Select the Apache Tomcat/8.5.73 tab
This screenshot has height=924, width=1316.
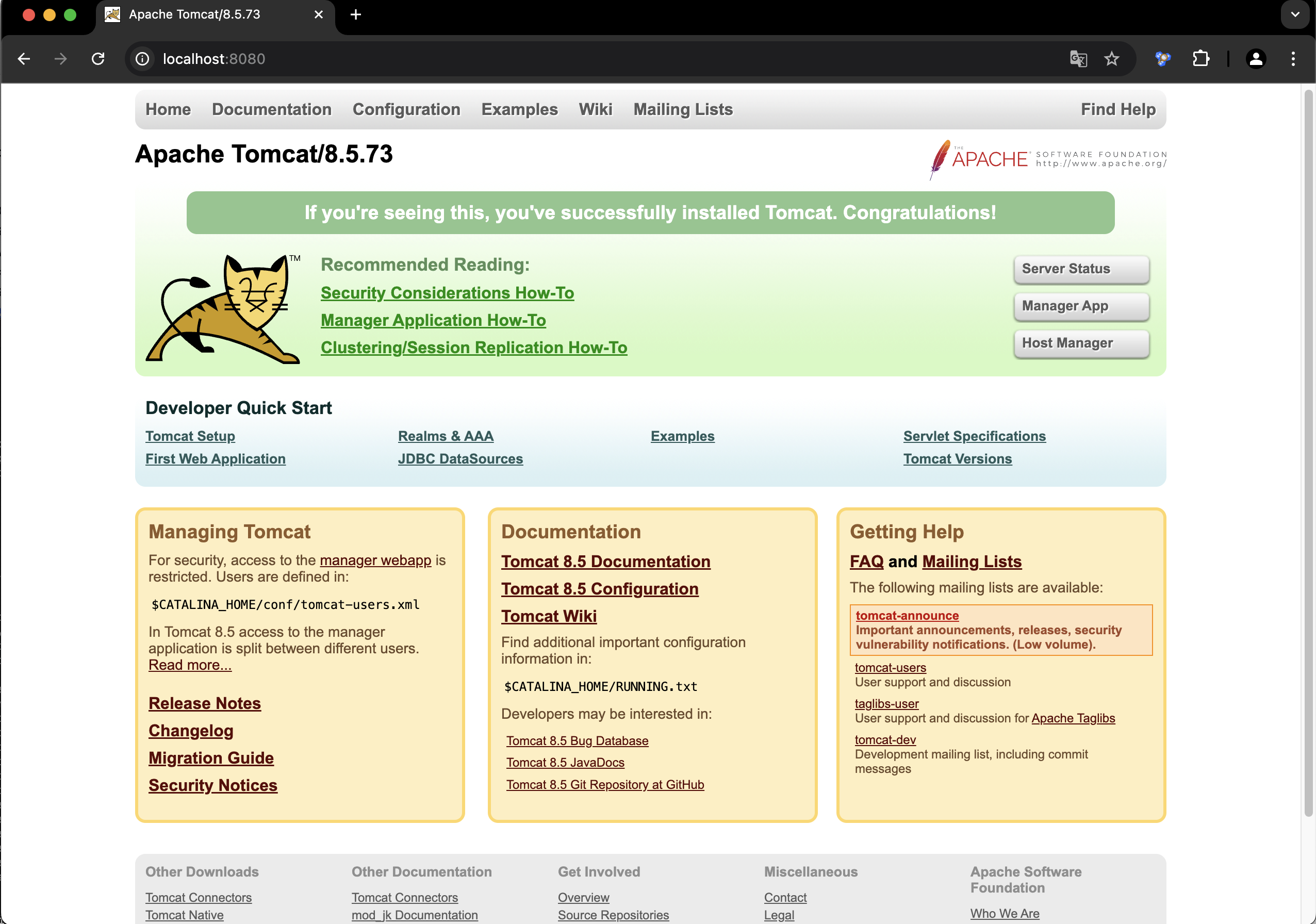[195, 14]
